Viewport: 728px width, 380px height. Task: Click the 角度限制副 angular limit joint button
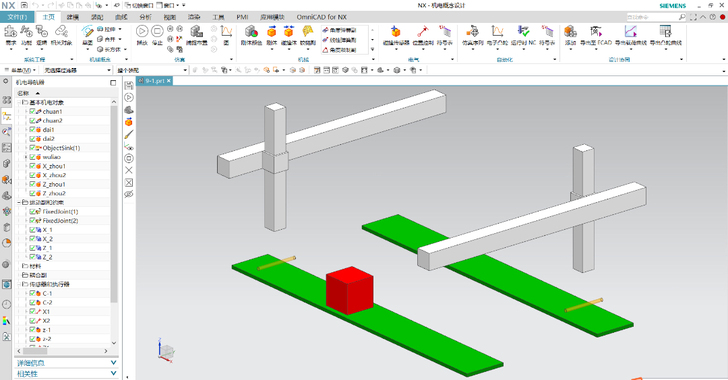pos(339,50)
